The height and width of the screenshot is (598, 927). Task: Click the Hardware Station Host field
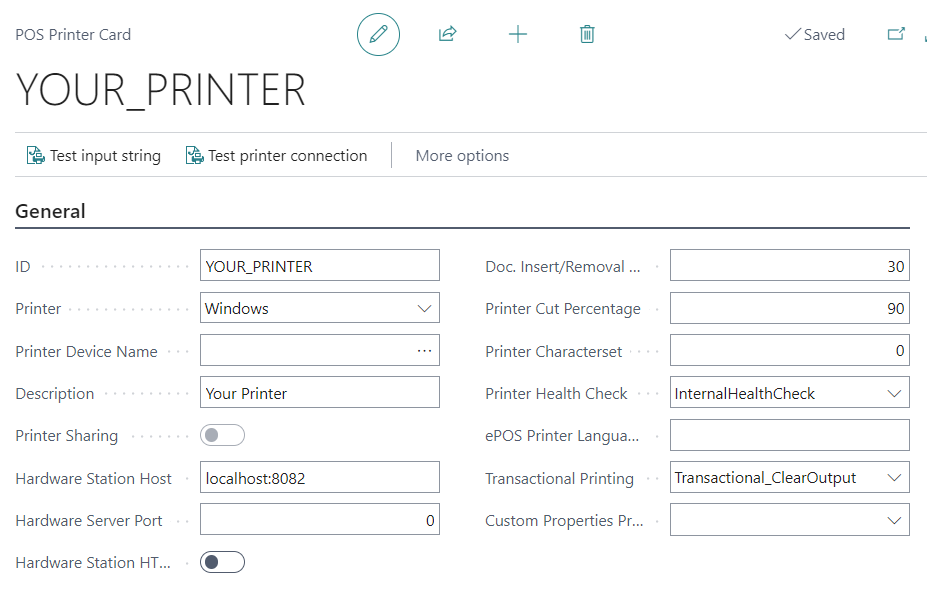pyautogui.click(x=319, y=478)
